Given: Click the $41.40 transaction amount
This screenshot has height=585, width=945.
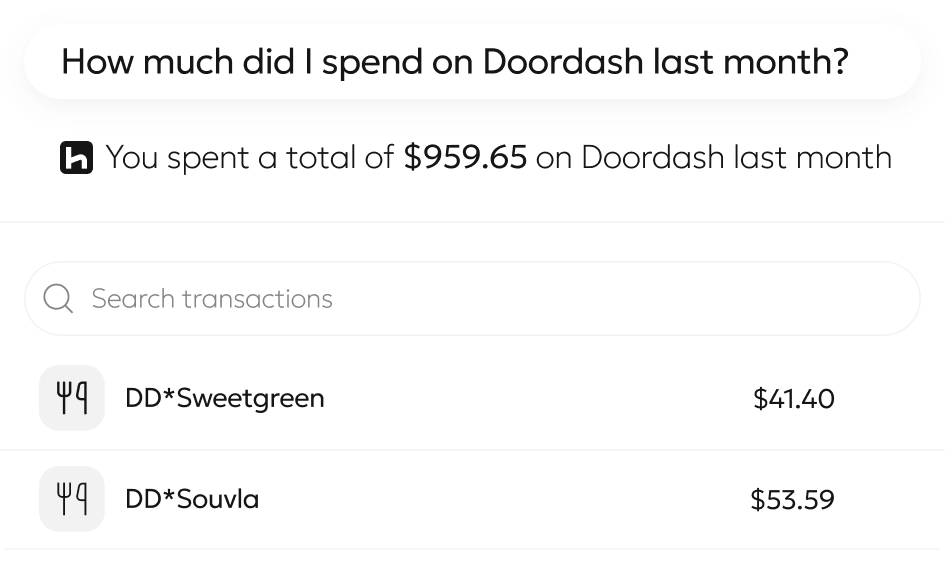Looking at the screenshot, I should tap(793, 399).
